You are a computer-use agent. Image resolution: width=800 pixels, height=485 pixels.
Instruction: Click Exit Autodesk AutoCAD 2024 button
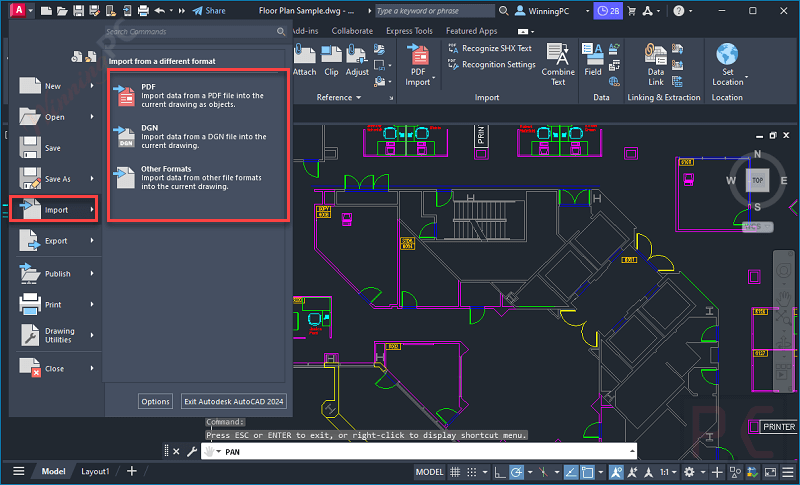point(234,401)
